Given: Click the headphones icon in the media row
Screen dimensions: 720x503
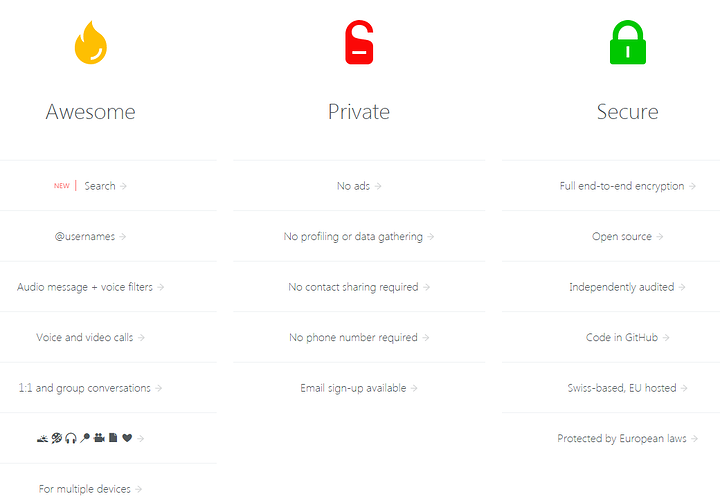Looking at the screenshot, I should click(71, 438).
